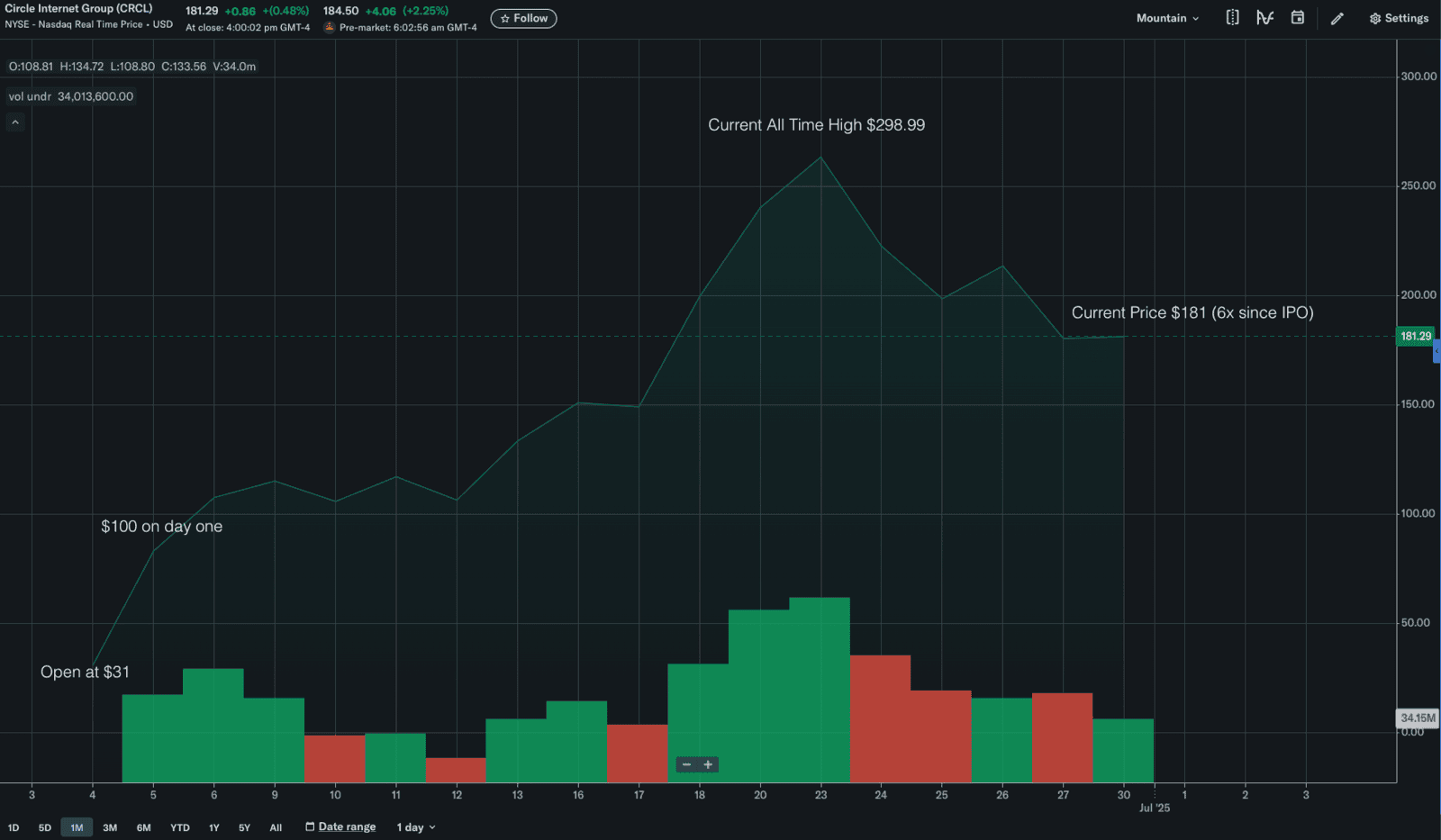The width and height of the screenshot is (1441, 840).
Task: Click the OHLC values readout
Action: coord(132,67)
